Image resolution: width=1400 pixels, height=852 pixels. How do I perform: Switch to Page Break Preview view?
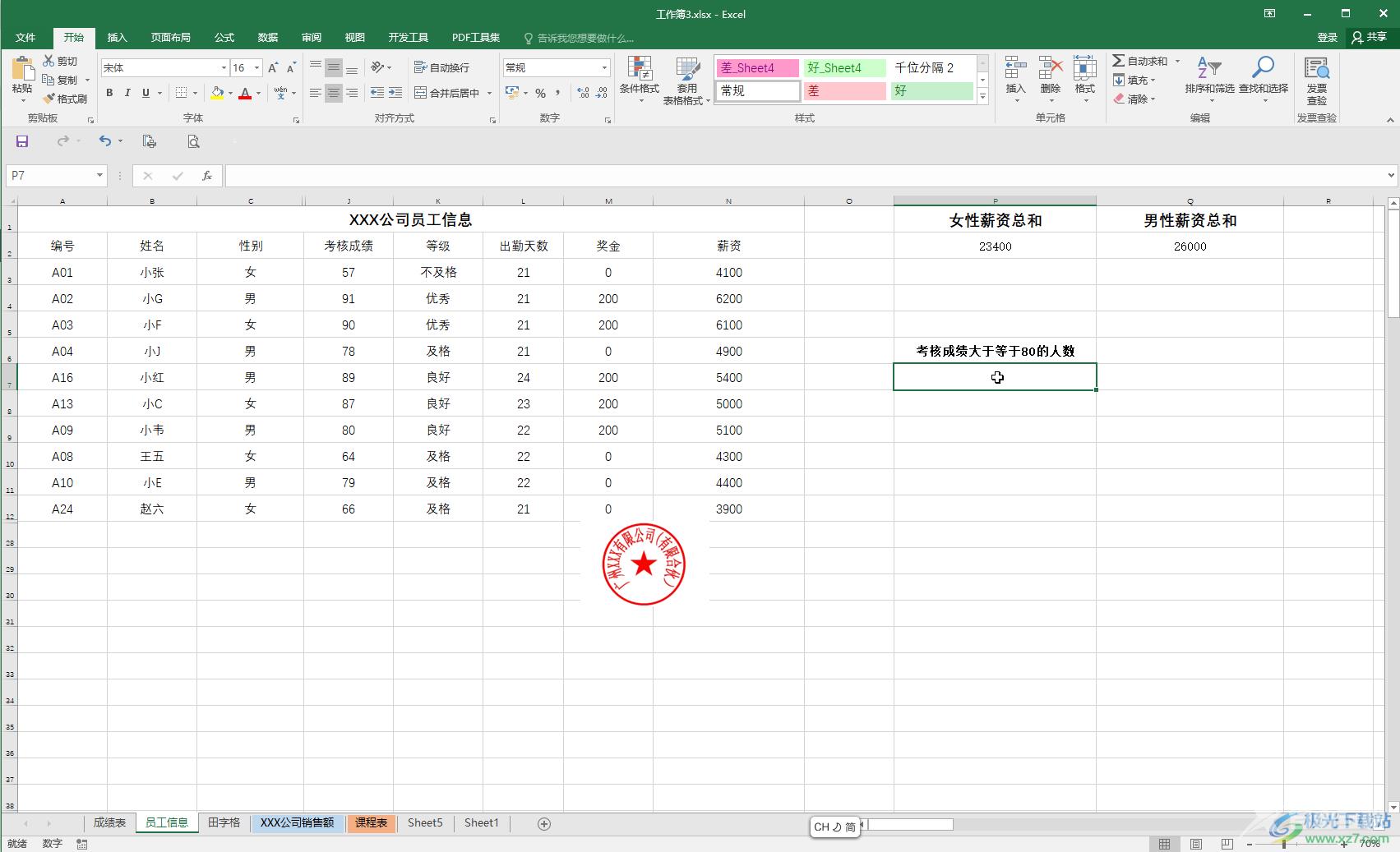click(1227, 844)
